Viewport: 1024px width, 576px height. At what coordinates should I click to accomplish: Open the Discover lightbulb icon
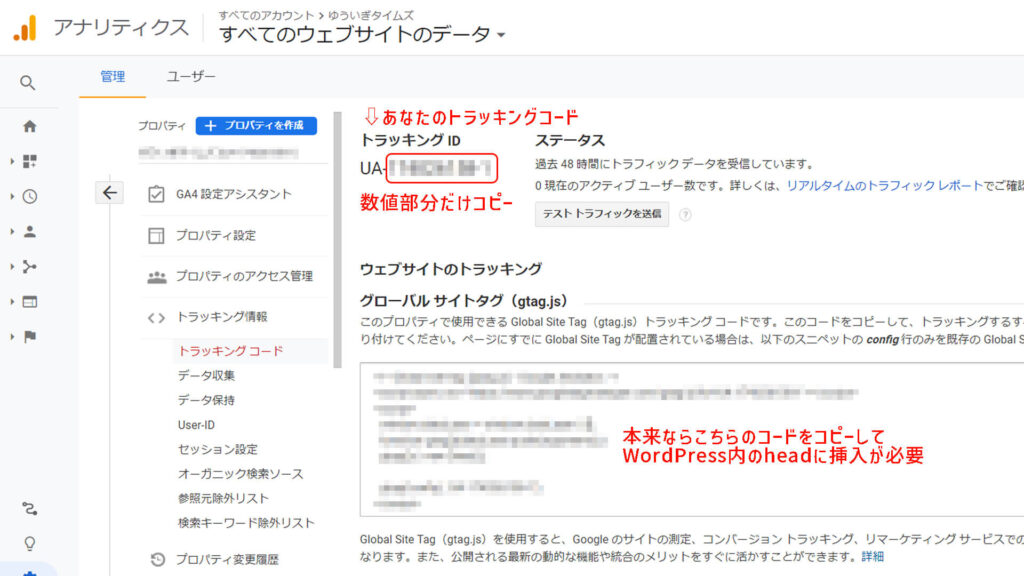[29, 544]
